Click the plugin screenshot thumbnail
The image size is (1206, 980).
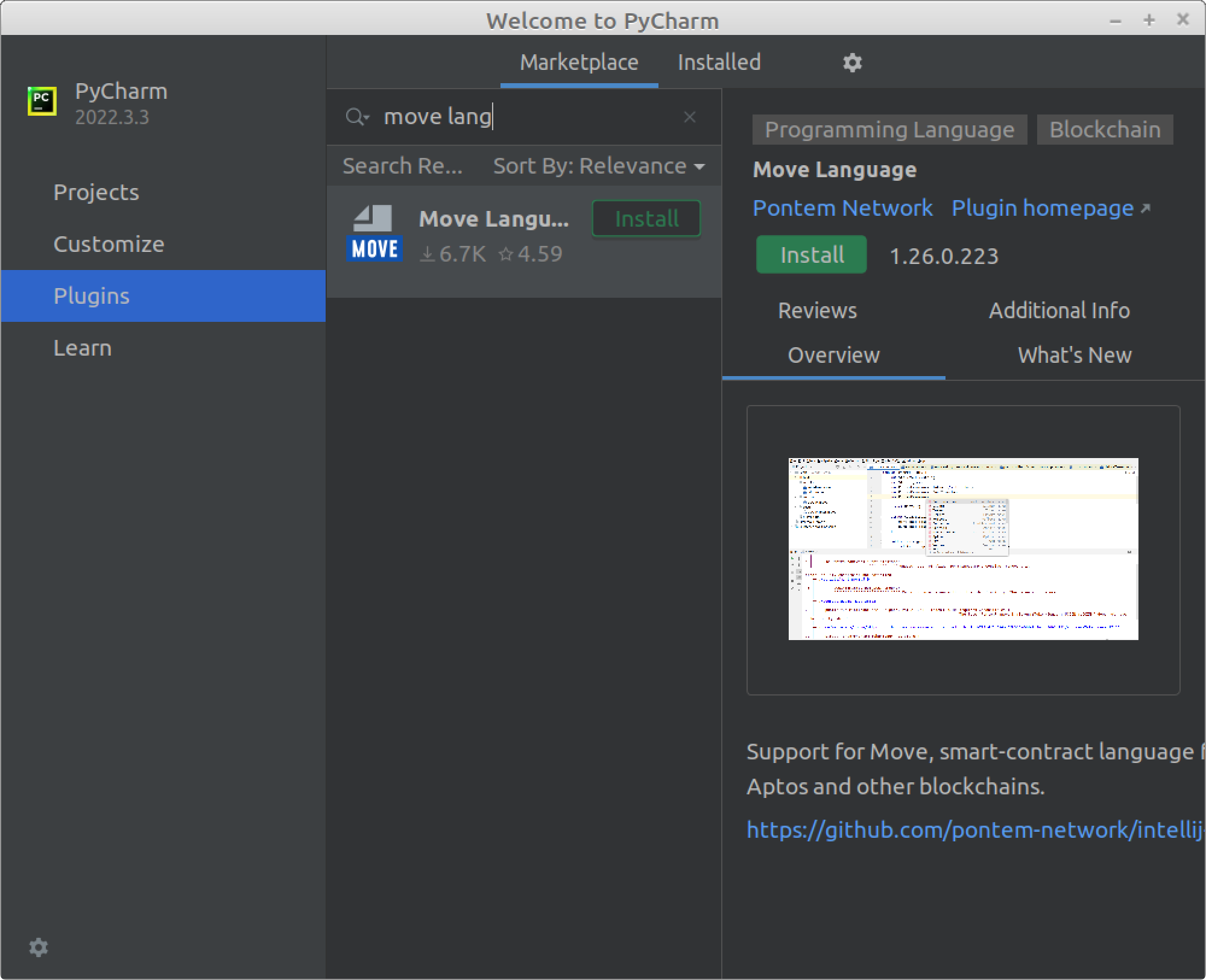(x=963, y=548)
